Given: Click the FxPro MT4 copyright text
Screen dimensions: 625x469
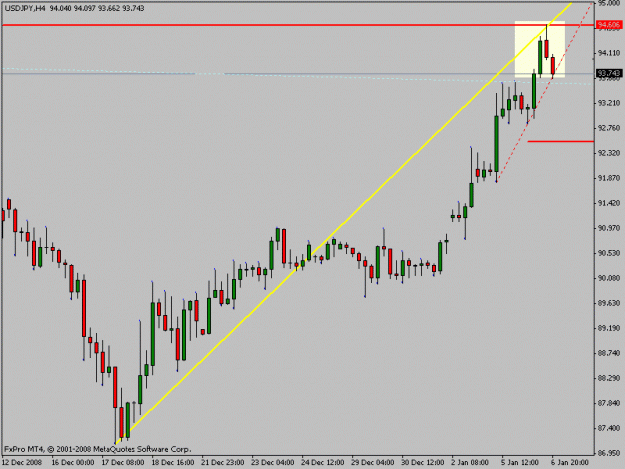Looking at the screenshot, I should pyautogui.click(x=98, y=449).
